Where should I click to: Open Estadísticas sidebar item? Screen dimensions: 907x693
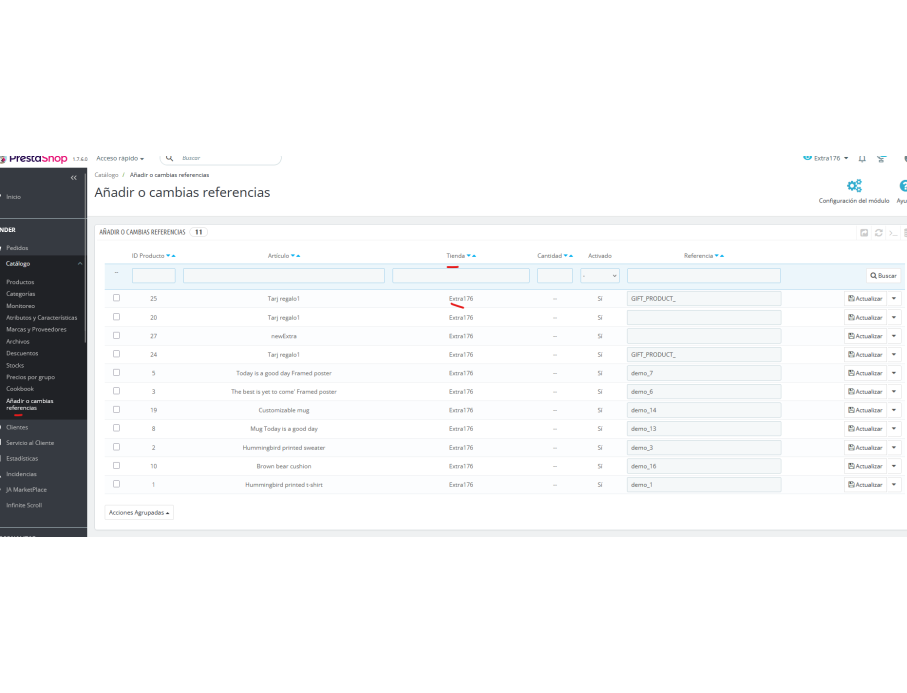click(x=22, y=459)
